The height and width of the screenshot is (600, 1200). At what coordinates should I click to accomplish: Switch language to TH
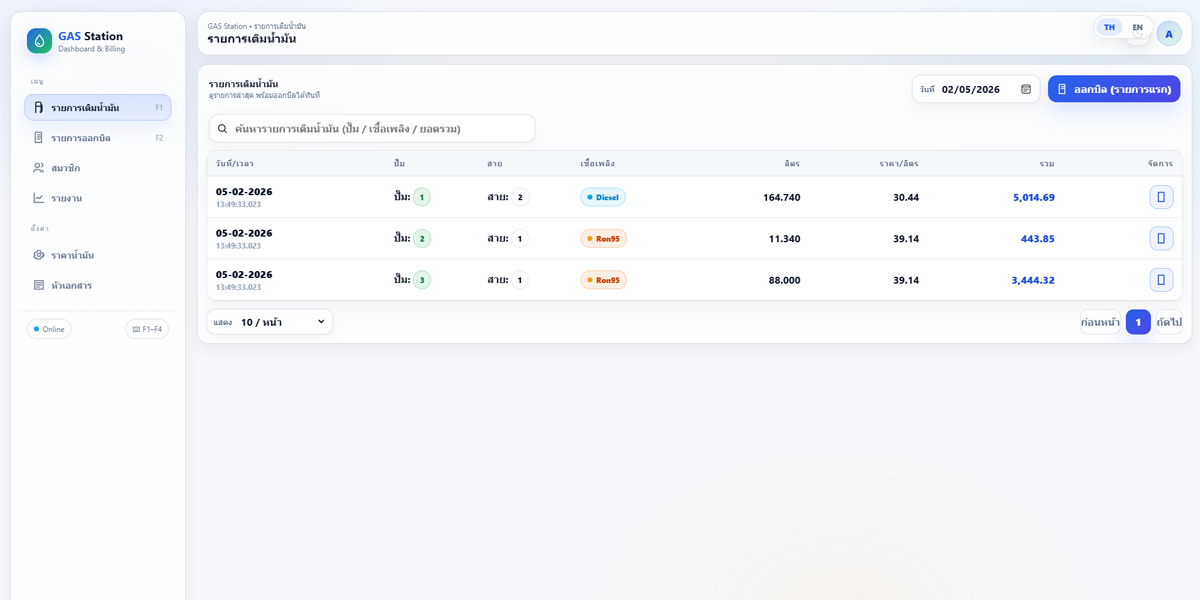point(1109,28)
